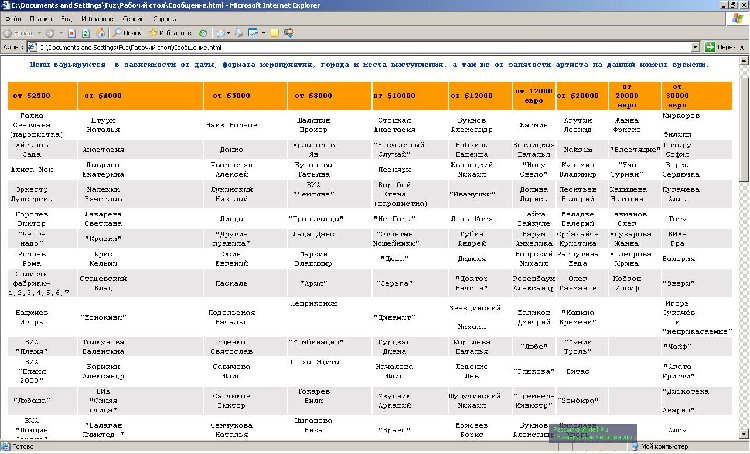
Task: Click the 'Готово' status bar text
Action: pyautogui.click(x=23, y=447)
